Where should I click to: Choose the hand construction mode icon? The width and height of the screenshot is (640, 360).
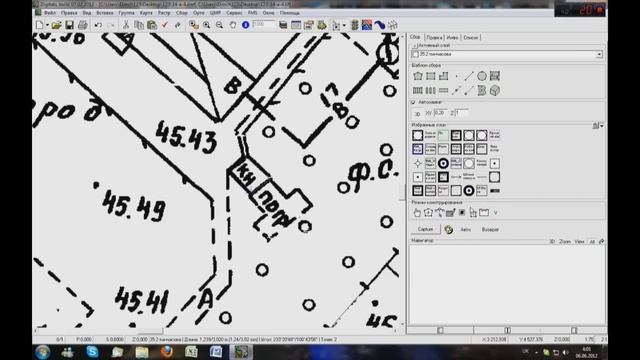click(x=417, y=212)
